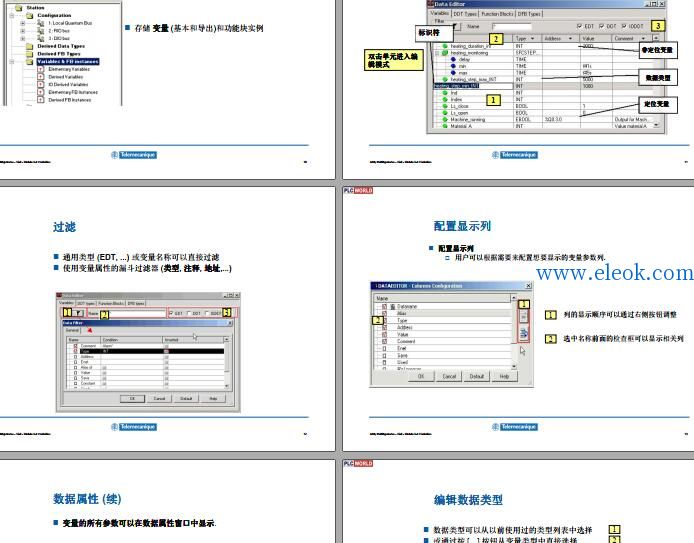Click the DIO bus icon

pyautogui.click(x=41, y=38)
